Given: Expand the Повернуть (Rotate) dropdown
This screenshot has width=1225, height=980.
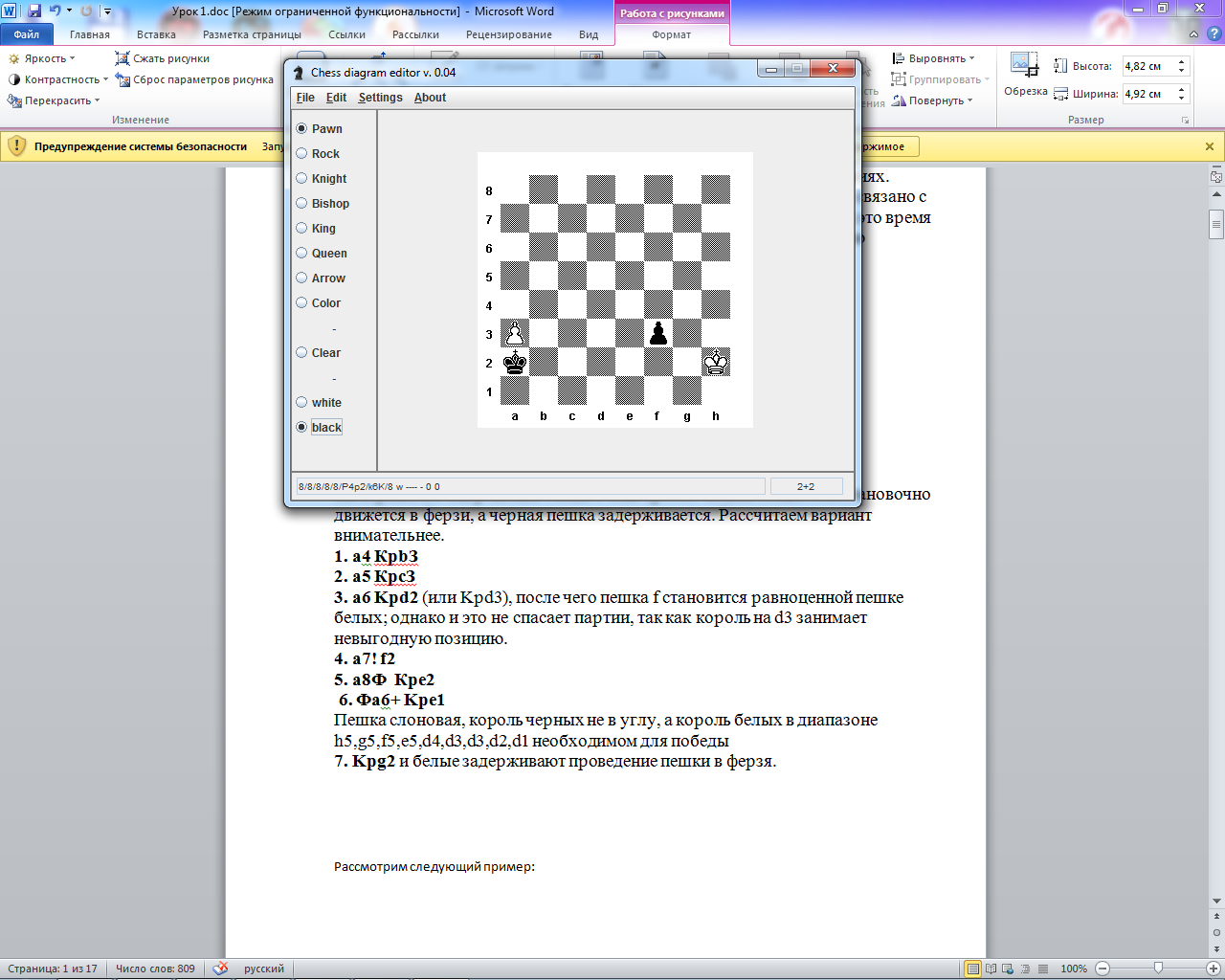Looking at the screenshot, I should [x=932, y=100].
